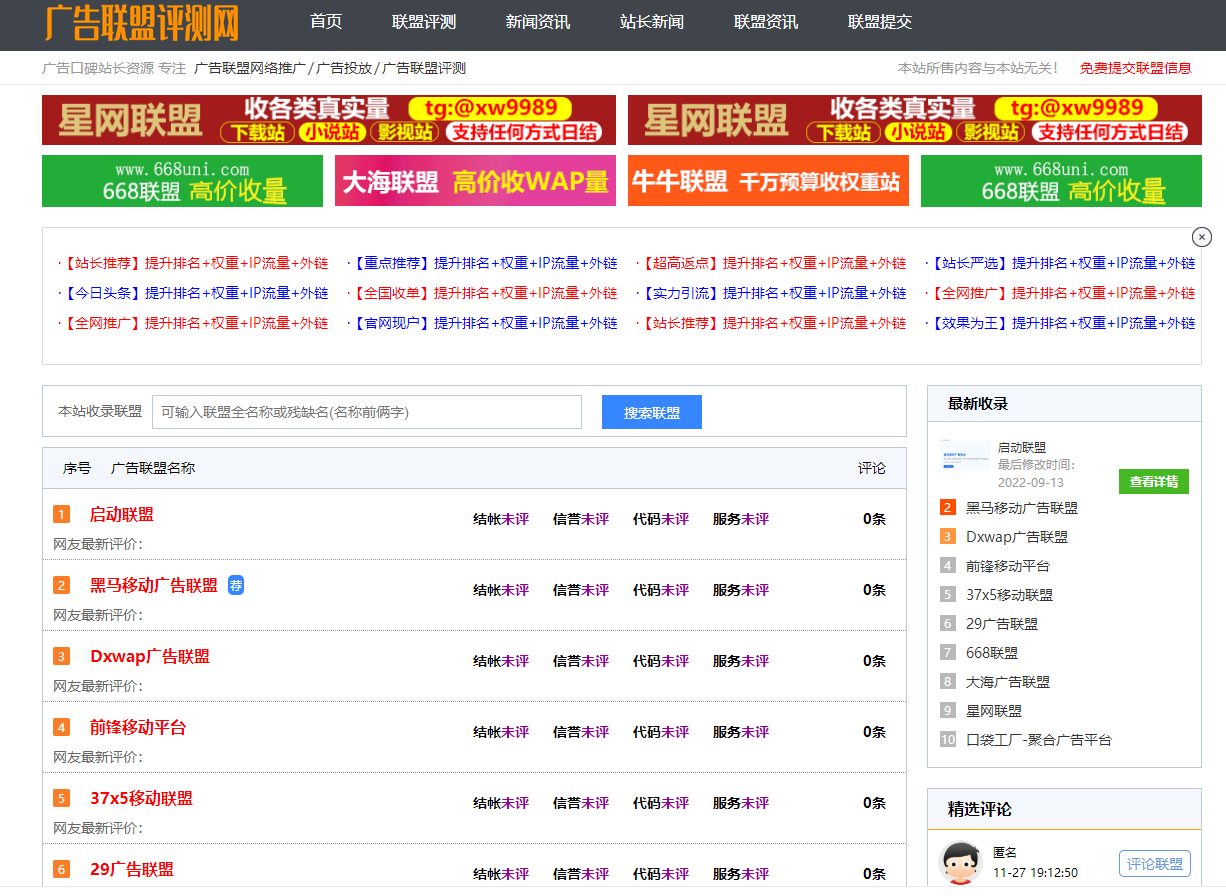Click the 广告联盟评测网 site logo

coord(141,22)
